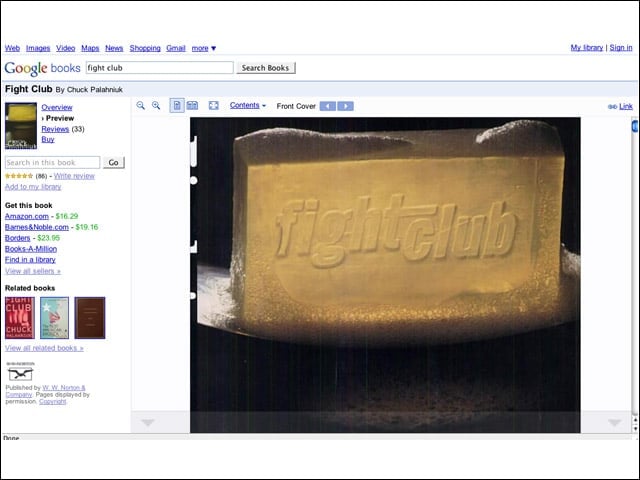The image size is (640, 480).
Task: Open the Borders seller link
Action: point(18,238)
